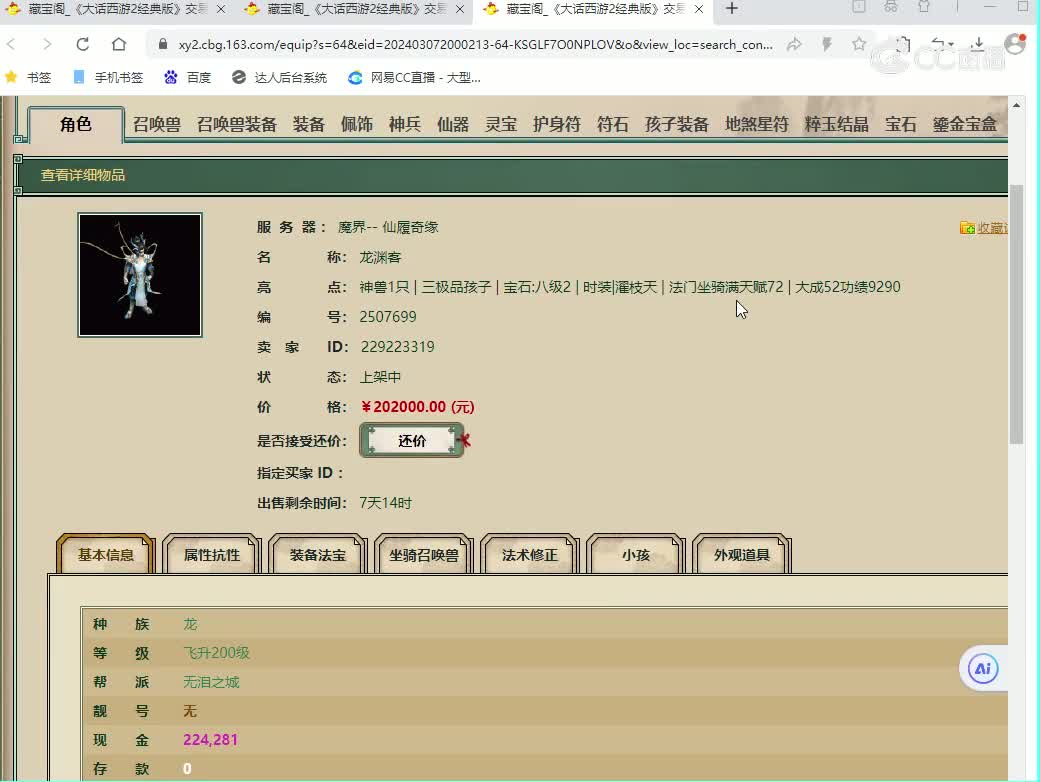Screen dimensions: 1040x782
Task: Click the guild name 无泪之城
Action: tap(211, 682)
